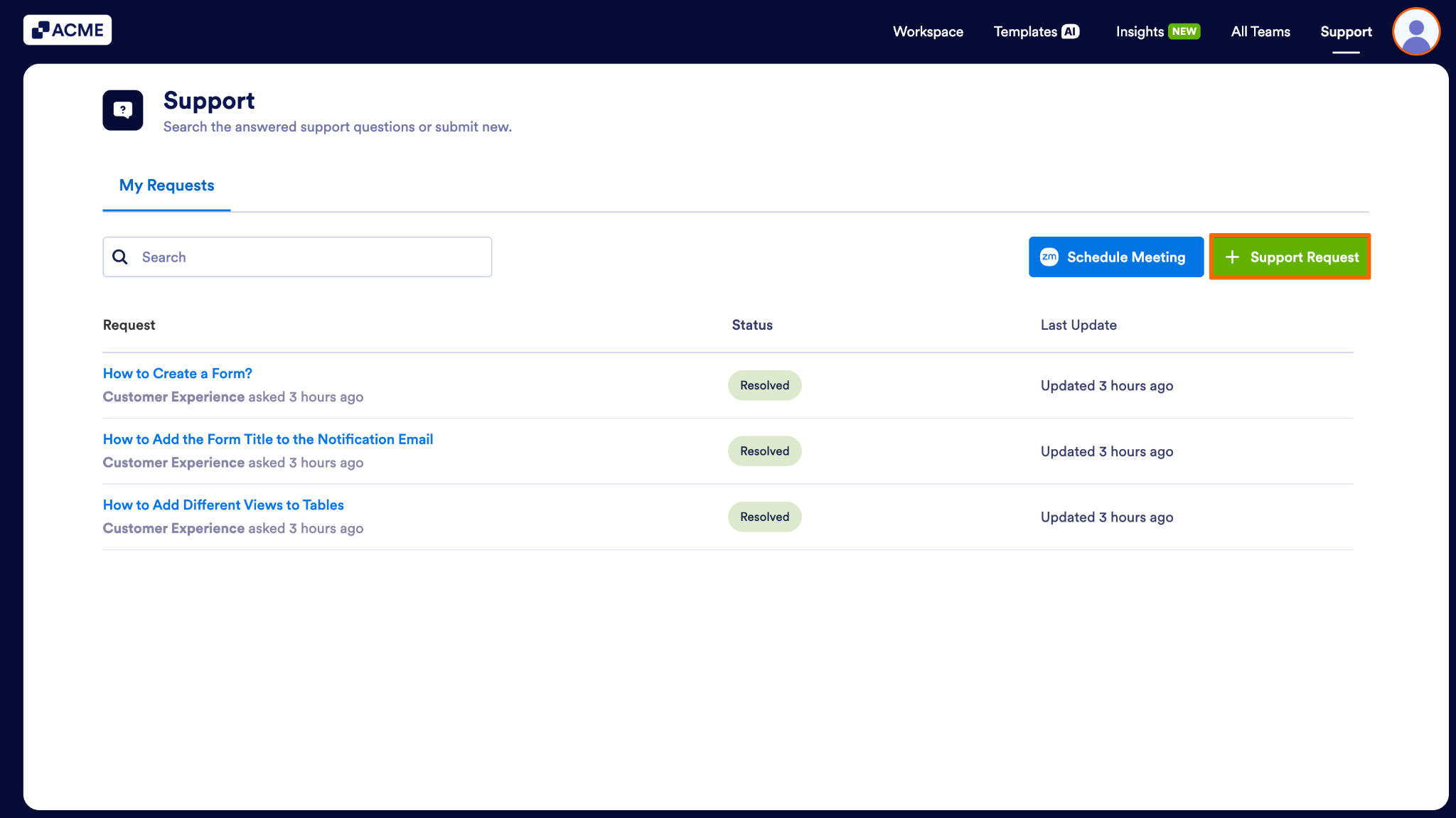Click inside the Search input field

tap(299, 257)
